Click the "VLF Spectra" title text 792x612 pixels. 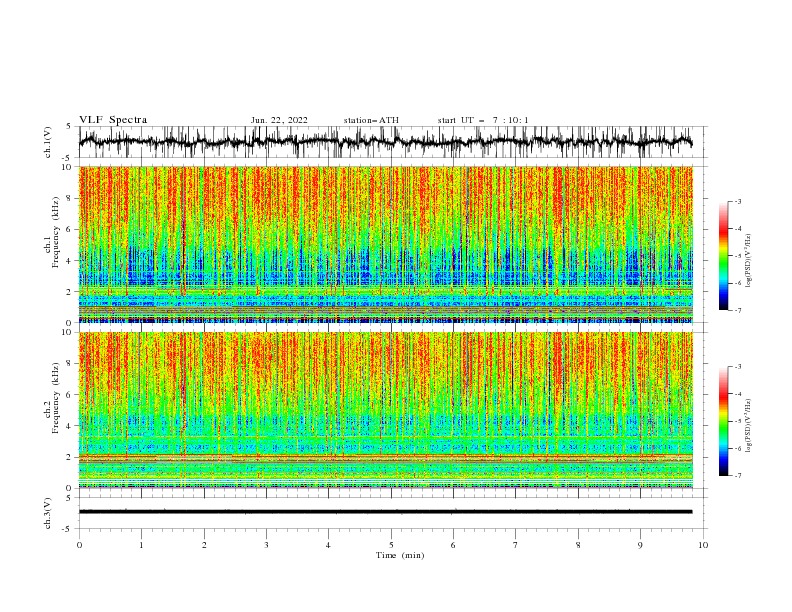[x=113, y=120]
